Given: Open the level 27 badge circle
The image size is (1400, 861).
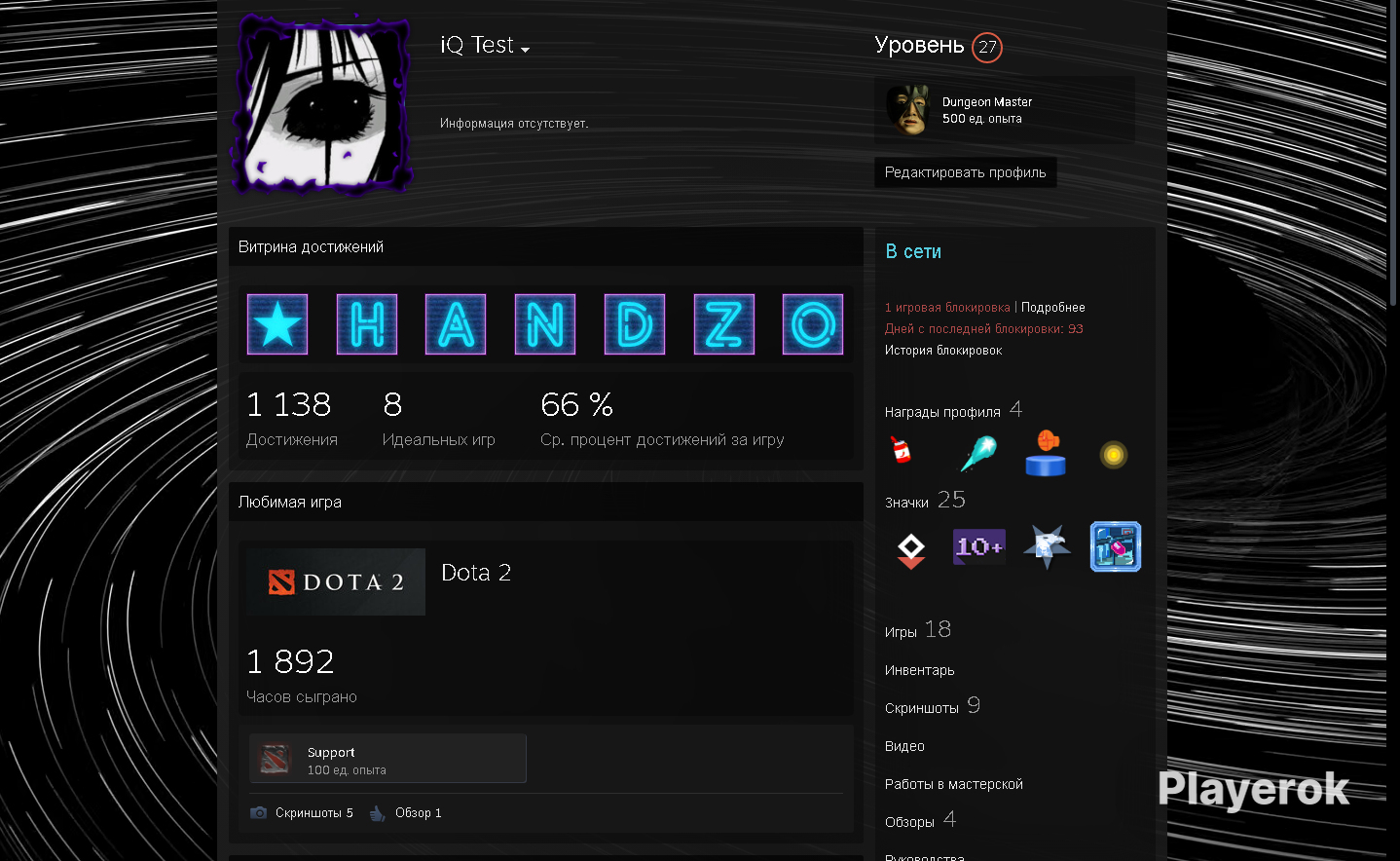Looking at the screenshot, I should (x=987, y=47).
